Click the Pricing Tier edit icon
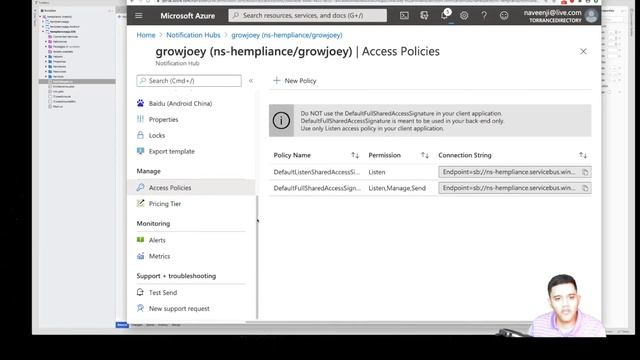The image size is (640, 360). click(x=140, y=203)
